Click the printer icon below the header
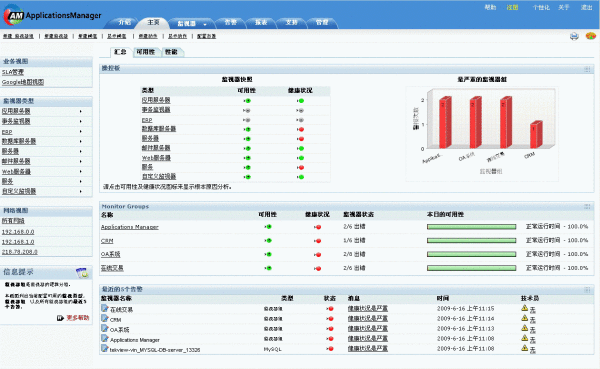 [574, 36]
